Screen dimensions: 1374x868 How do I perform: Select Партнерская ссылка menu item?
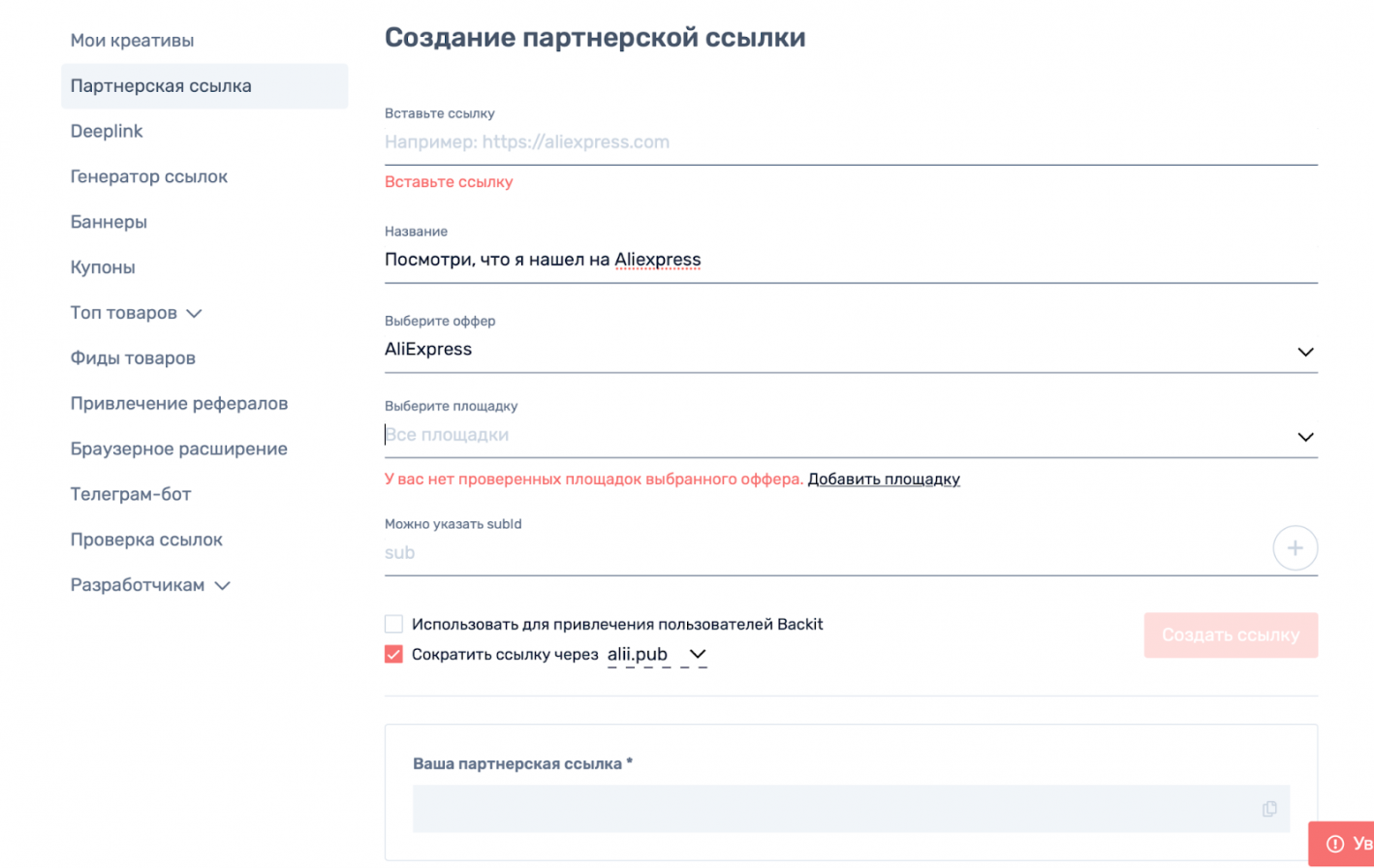click(204, 86)
